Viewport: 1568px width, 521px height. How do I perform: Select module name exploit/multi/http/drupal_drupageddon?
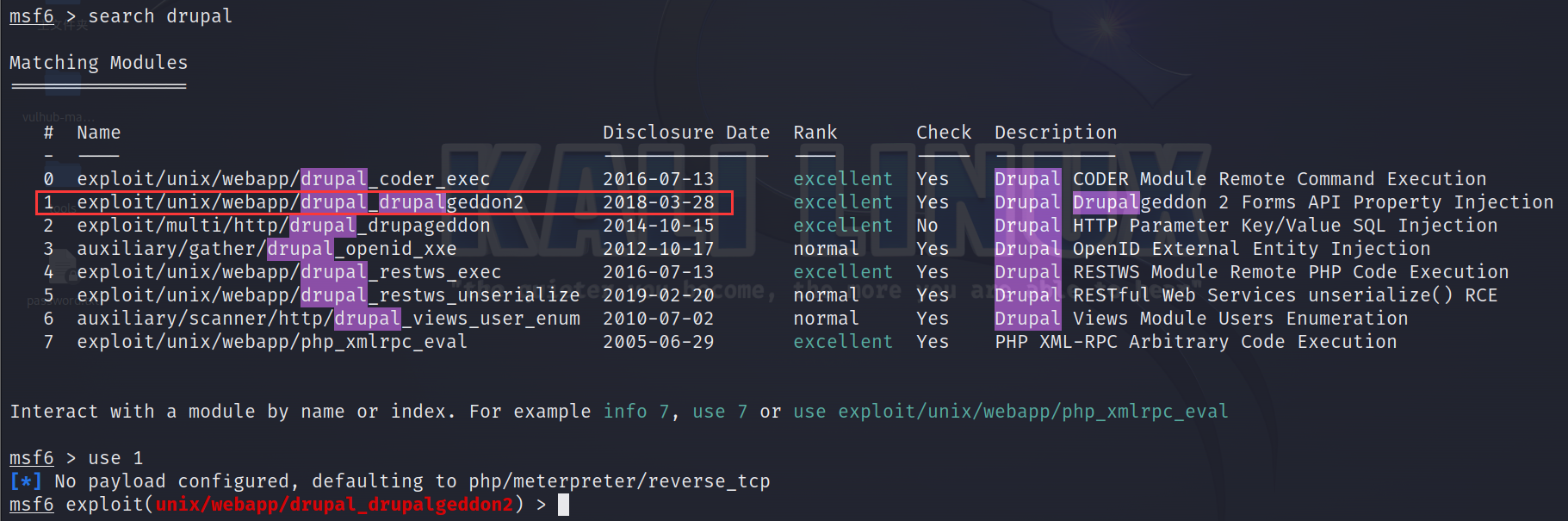point(283,226)
